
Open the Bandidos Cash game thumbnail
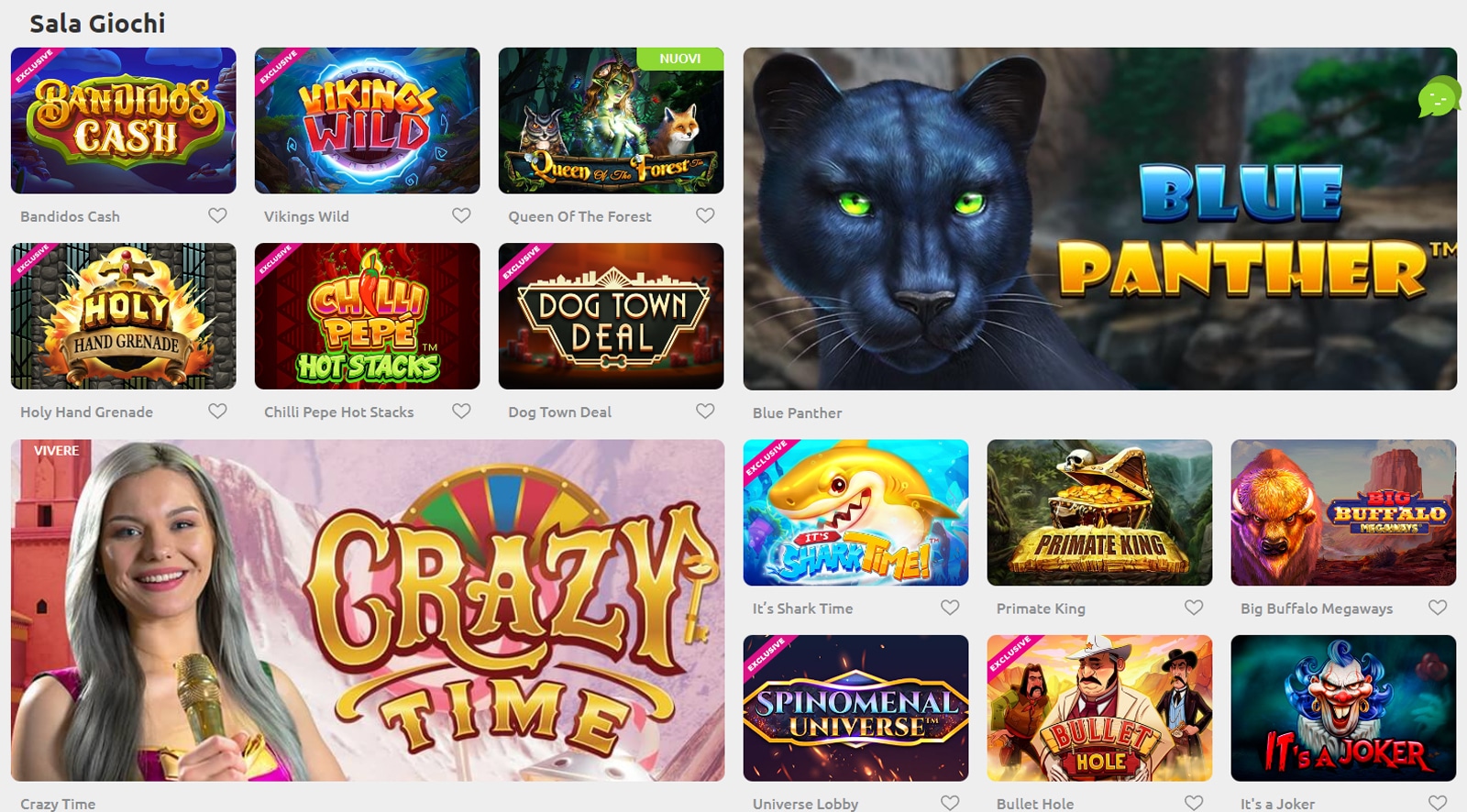[124, 121]
